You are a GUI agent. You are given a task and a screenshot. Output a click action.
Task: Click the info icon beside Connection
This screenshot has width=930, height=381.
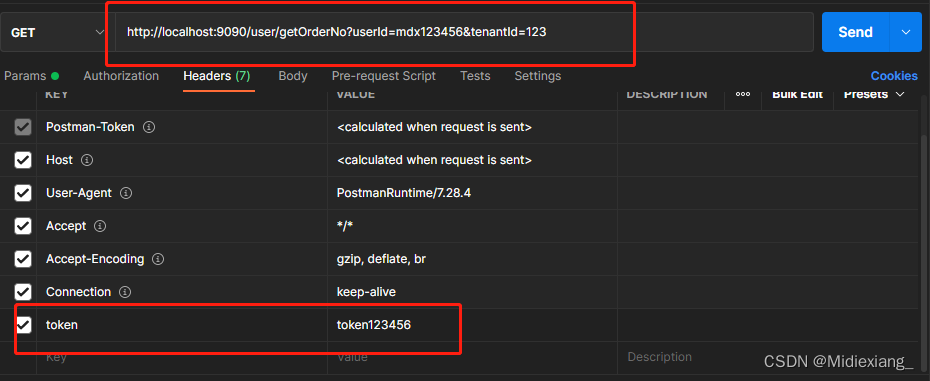125,292
